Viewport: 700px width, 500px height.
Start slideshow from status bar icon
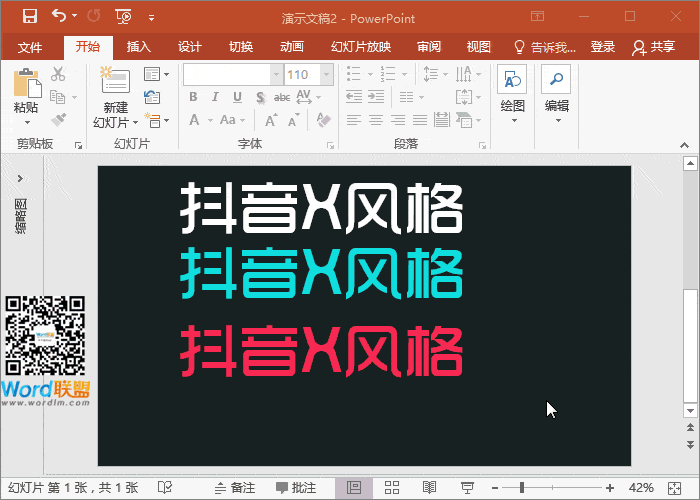[x=467, y=487]
